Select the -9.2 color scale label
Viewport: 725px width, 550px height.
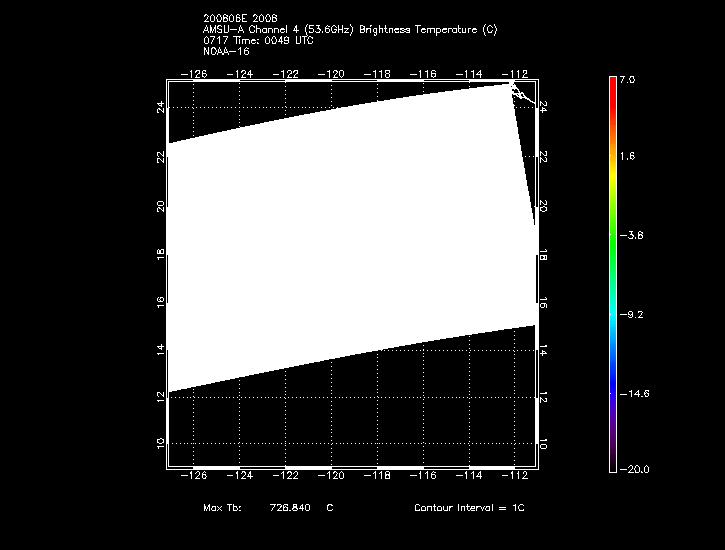[x=632, y=314]
